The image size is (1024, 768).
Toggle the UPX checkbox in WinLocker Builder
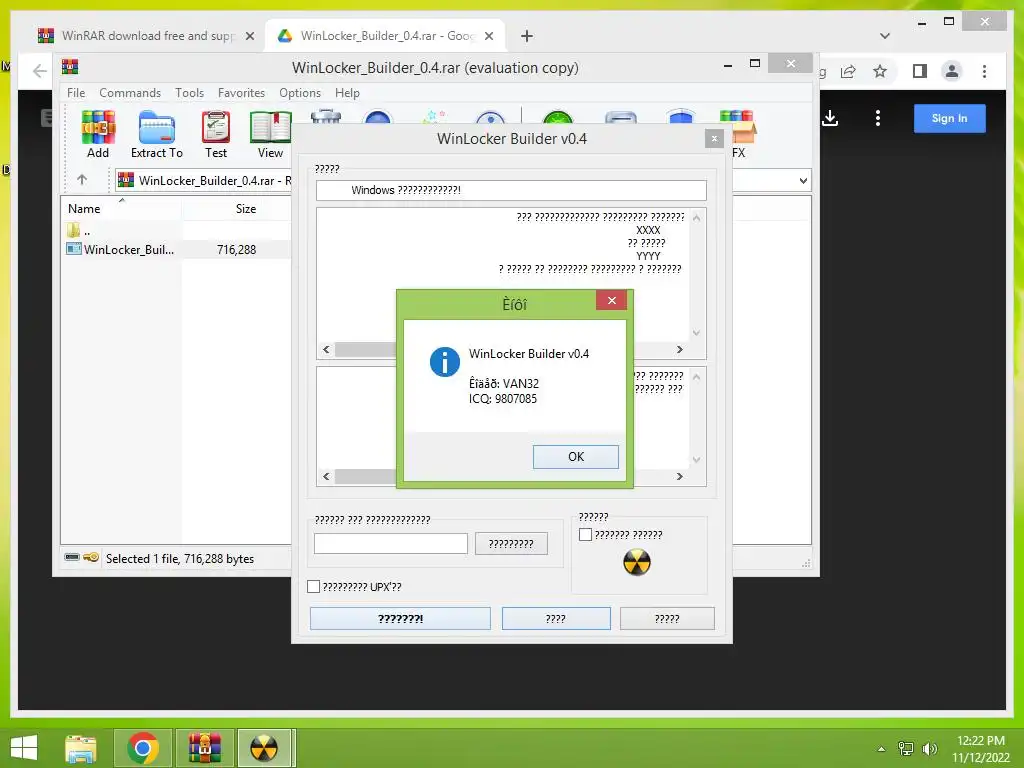point(313,586)
